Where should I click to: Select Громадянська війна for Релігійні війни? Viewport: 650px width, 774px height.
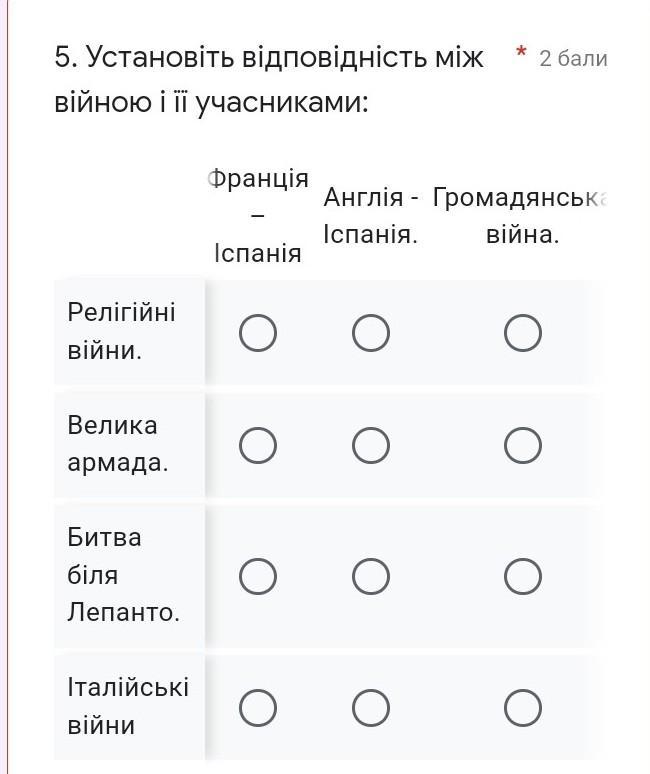(x=523, y=333)
